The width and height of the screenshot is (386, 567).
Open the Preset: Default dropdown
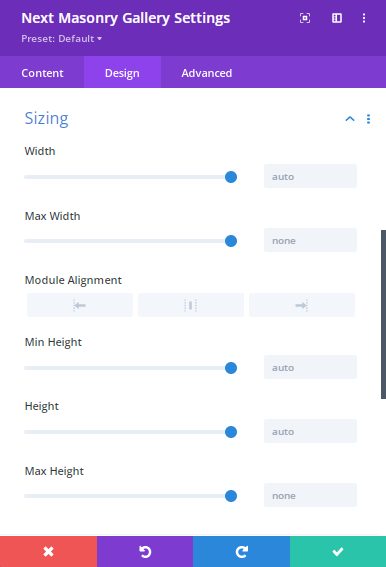(61, 39)
